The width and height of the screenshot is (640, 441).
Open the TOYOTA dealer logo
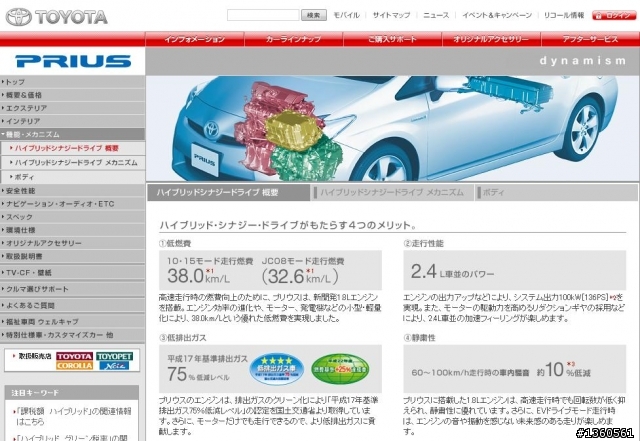74,356
